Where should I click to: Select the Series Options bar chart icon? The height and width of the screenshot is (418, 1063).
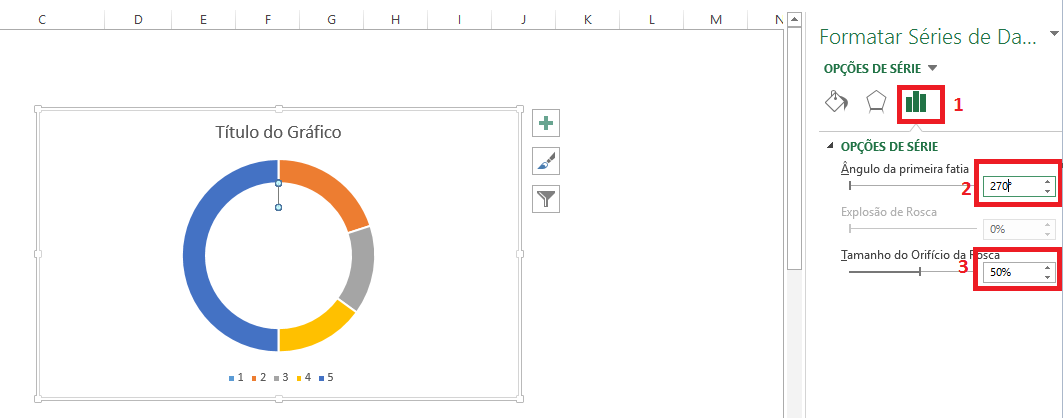pyautogui.click(x=916, y=101)
